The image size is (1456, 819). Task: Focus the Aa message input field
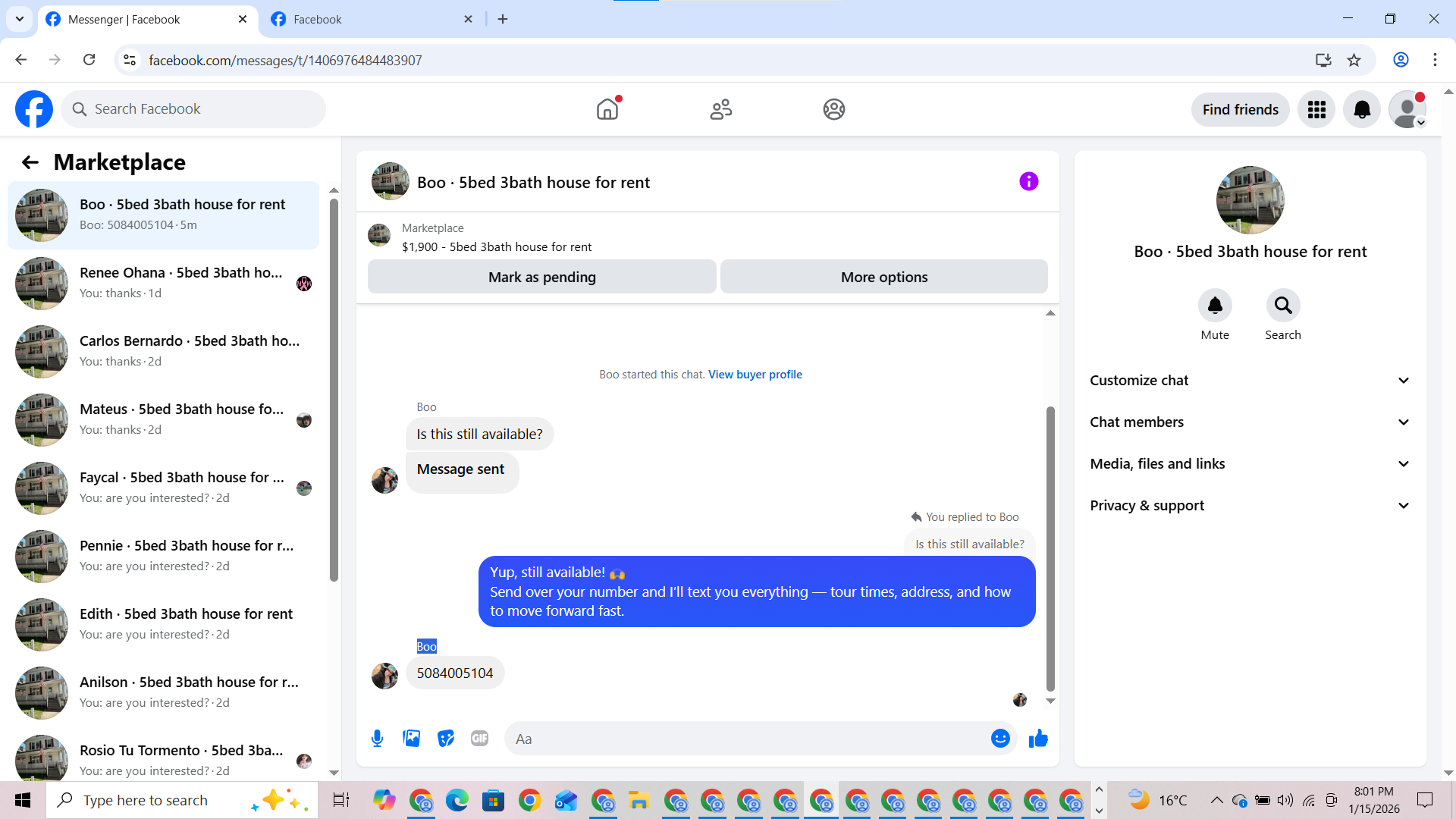point(747,739)
